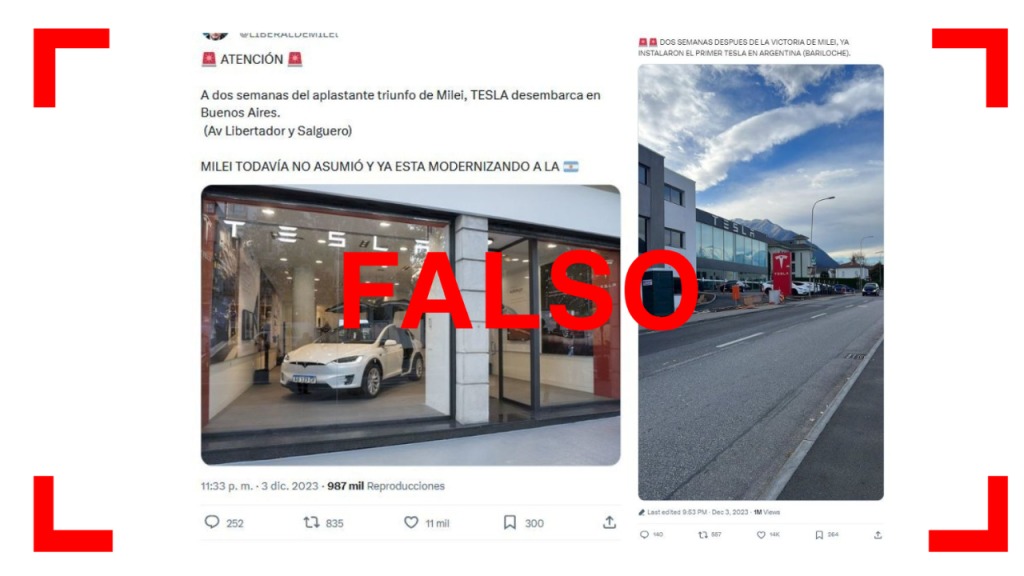
Task: Click the ATENCIÓN heading text
Action: (251, 59)
